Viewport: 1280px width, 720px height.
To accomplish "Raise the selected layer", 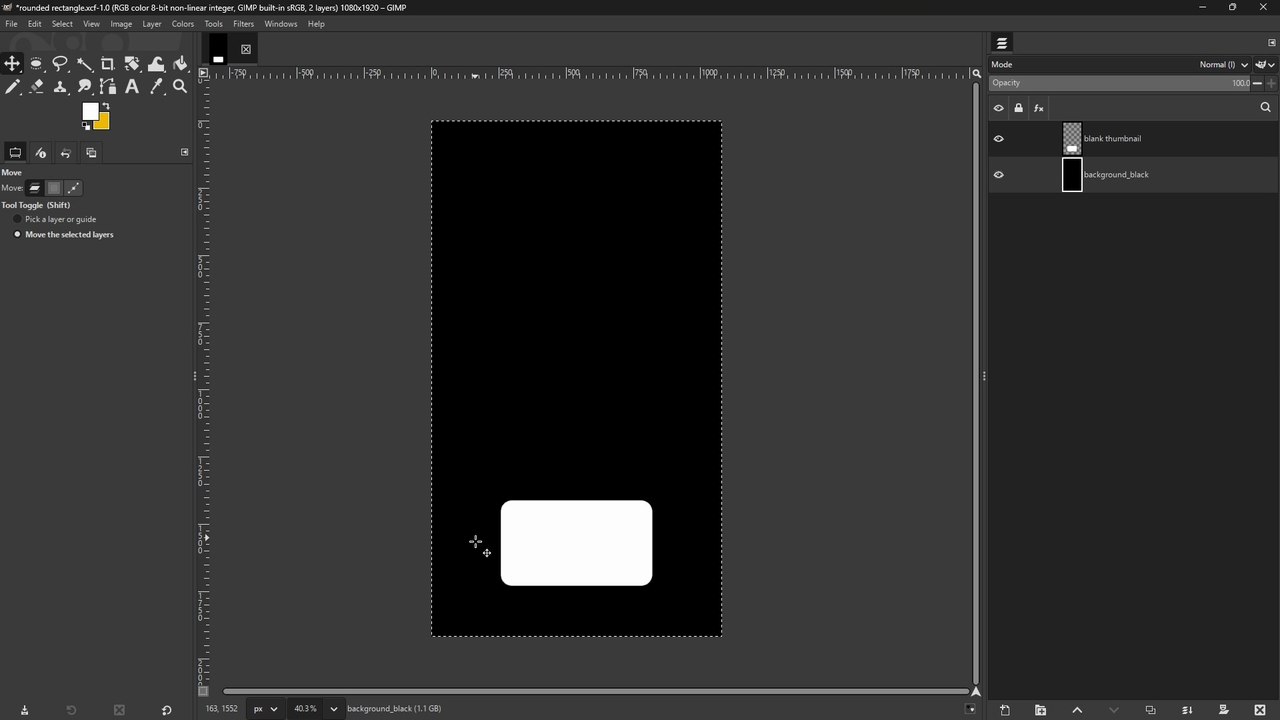I will tap(1077, 710).
